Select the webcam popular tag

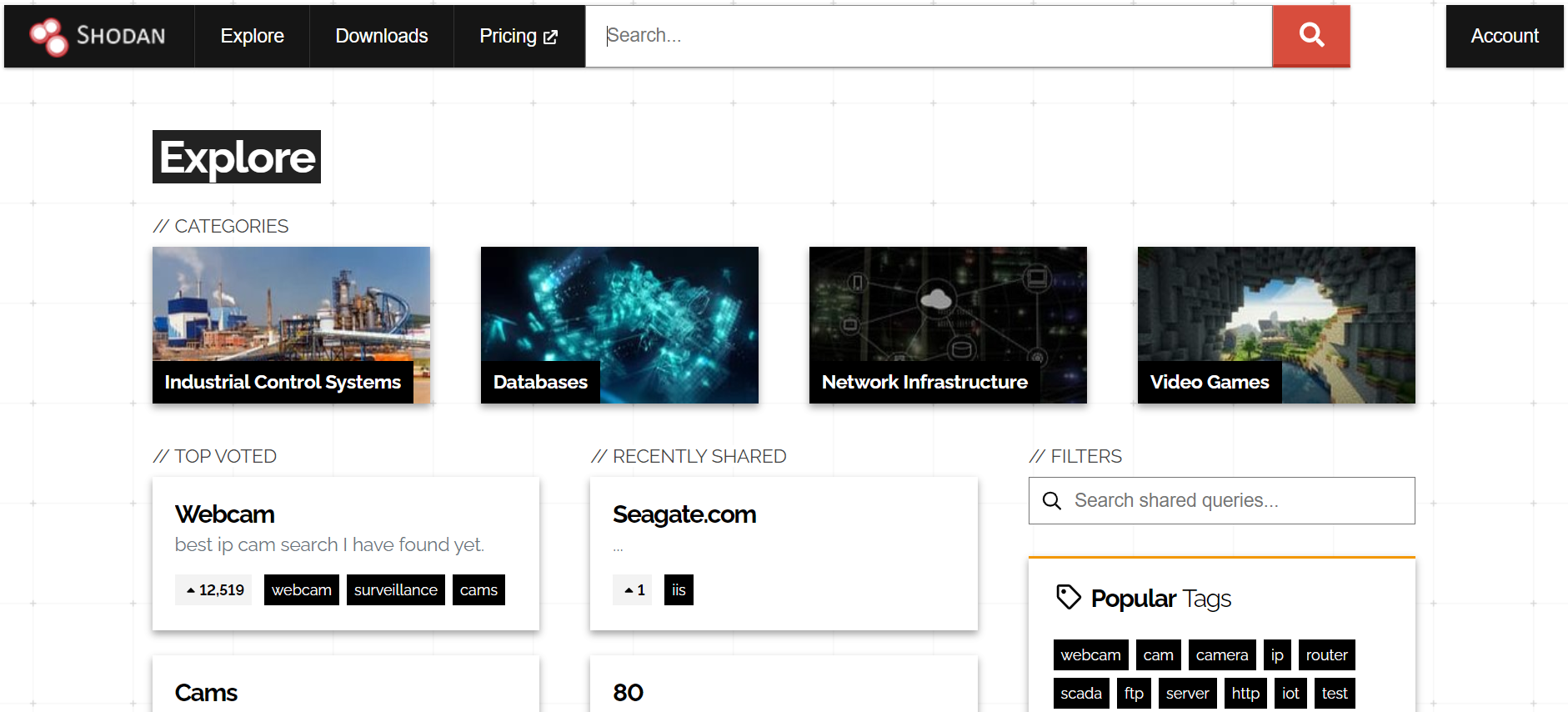coord(1090,655)
